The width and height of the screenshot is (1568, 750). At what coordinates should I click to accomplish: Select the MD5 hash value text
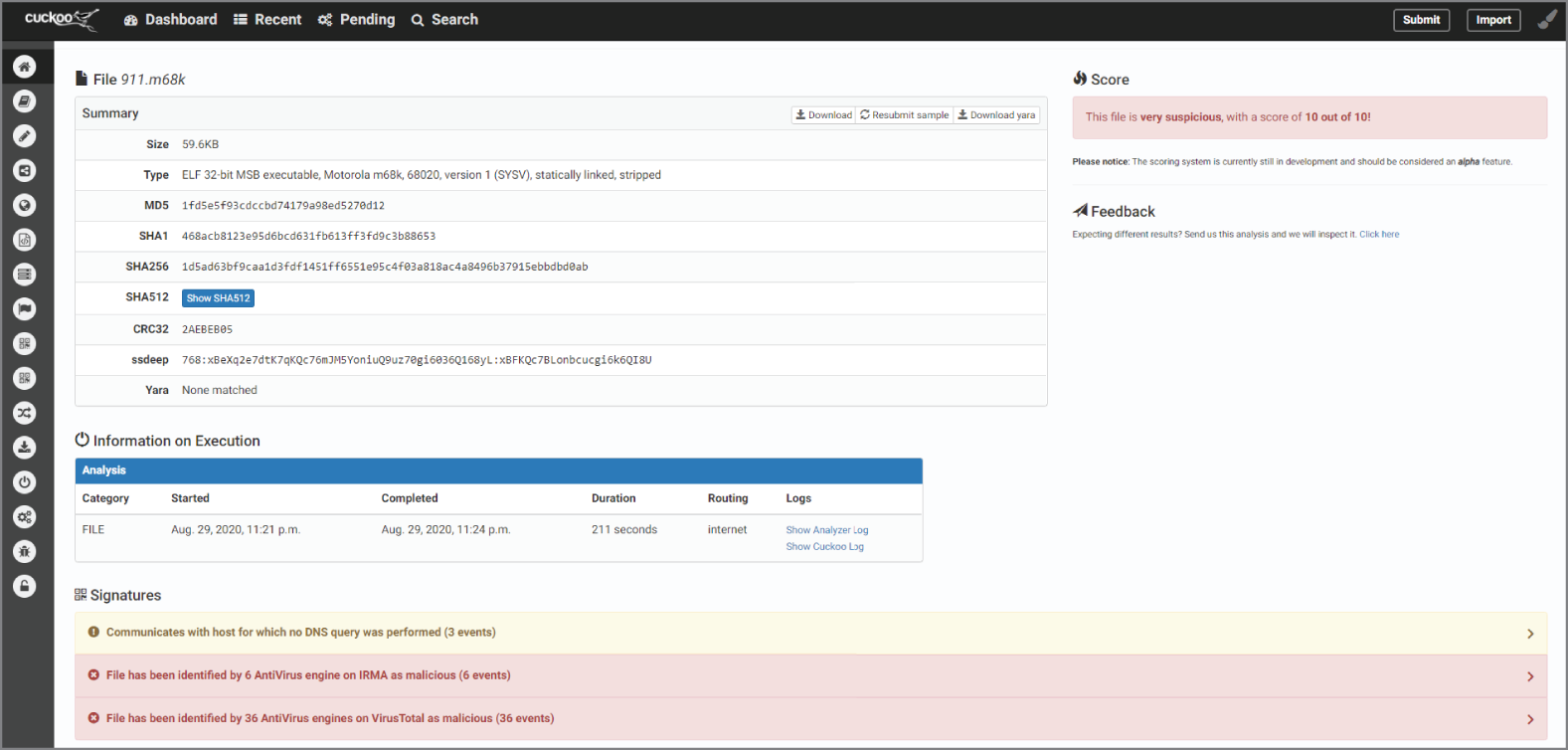pyautogui.click(x=283, y=206)
